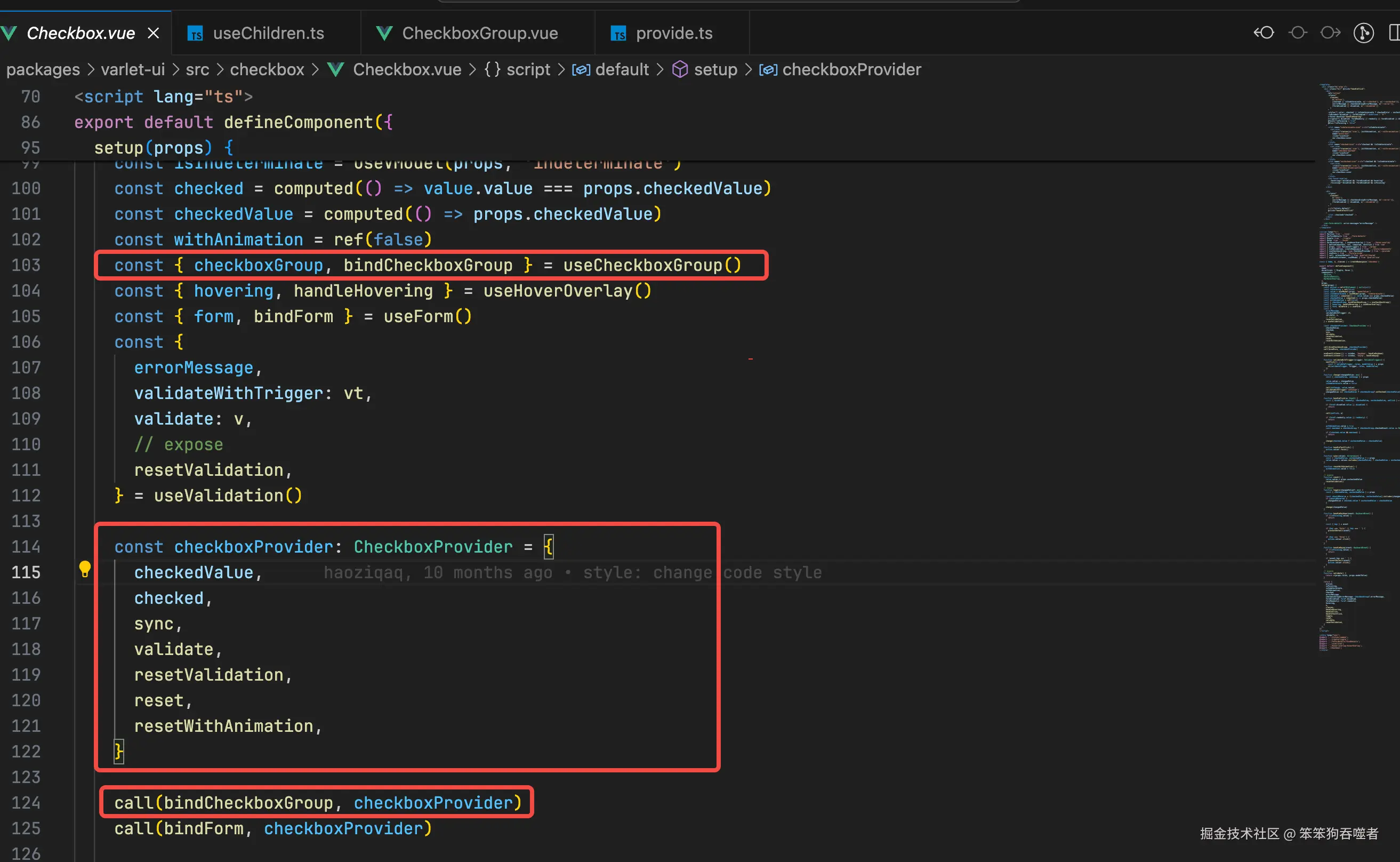Open the provide.ts tab
Screen dimensions: 1400x862
673,33
